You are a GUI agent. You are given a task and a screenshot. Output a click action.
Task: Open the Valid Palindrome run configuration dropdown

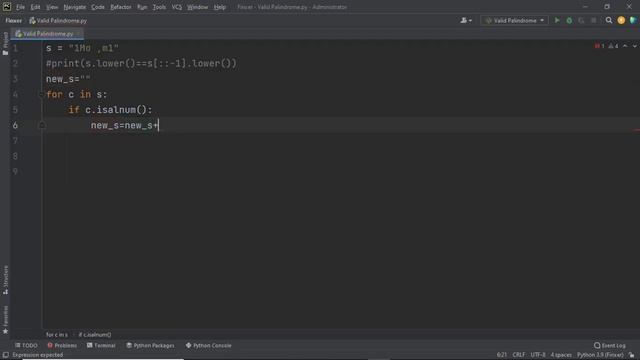[x=514, y=20]
